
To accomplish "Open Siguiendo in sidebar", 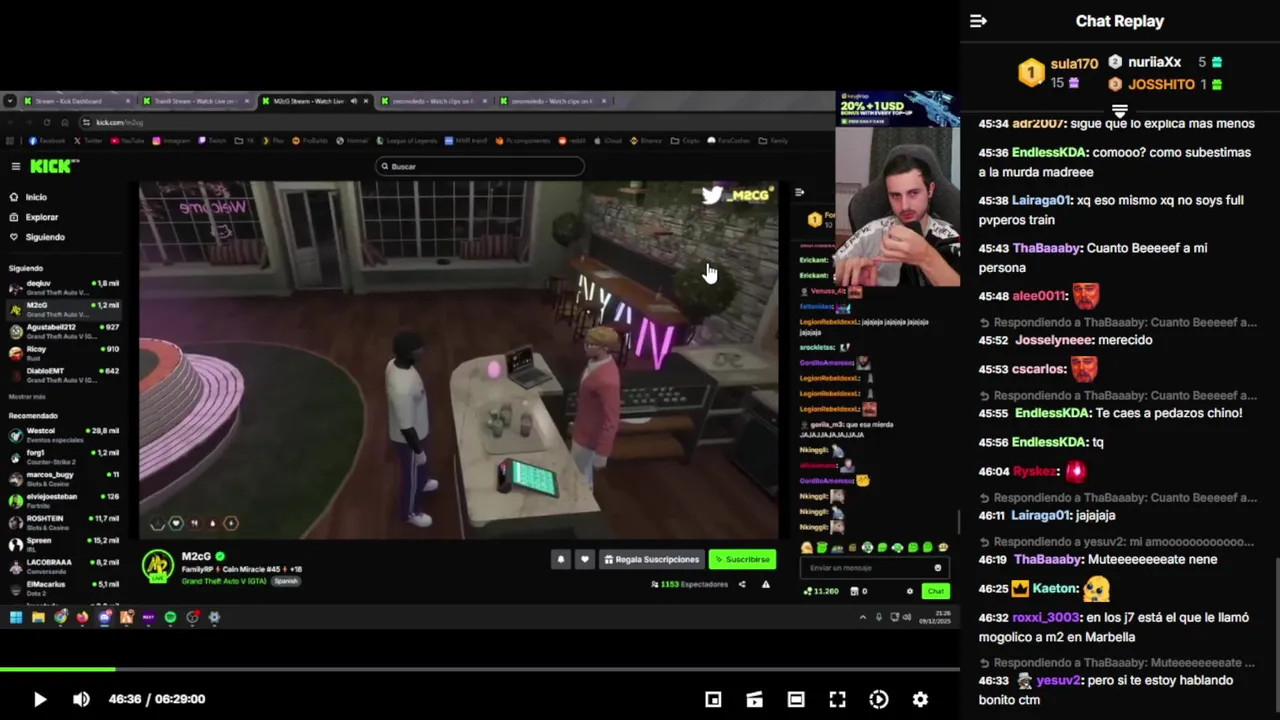I will [45, 237].
